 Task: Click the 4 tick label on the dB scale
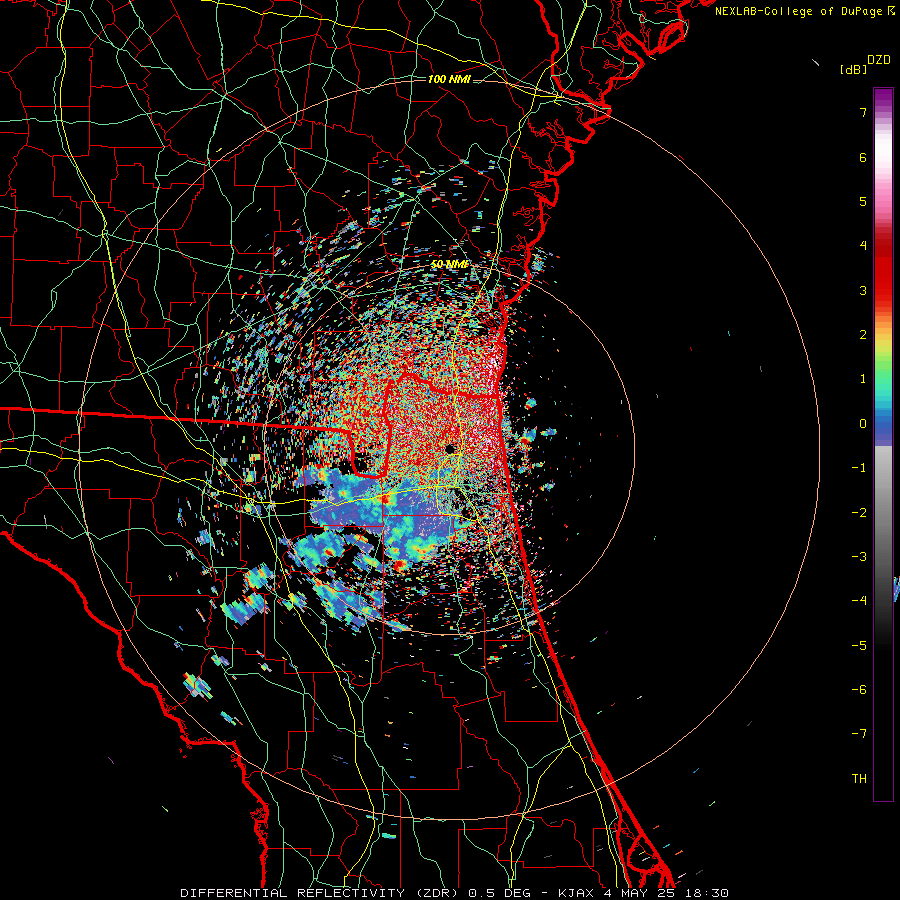[863, 246]
